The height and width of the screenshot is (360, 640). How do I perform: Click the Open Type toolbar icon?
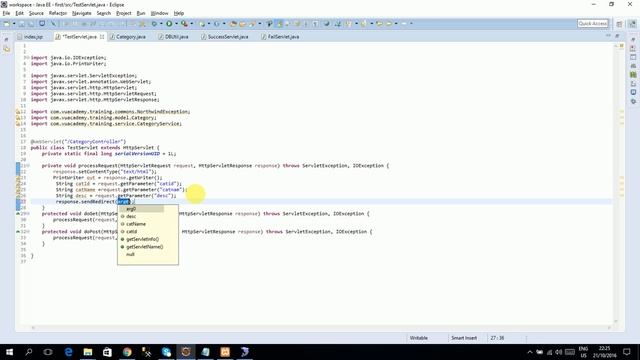pos(233,24)
